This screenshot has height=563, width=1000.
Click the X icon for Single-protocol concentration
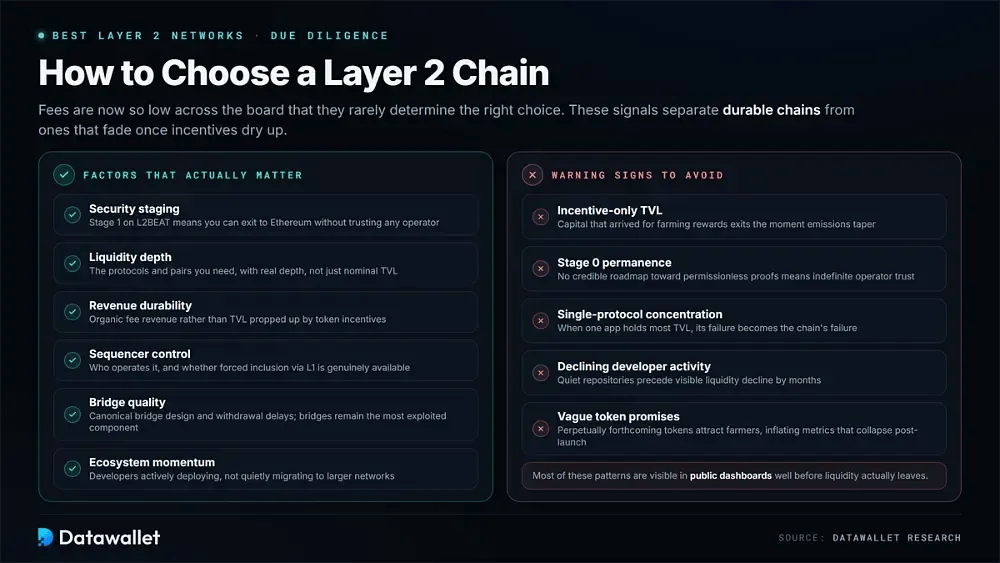tap(541, 321)
